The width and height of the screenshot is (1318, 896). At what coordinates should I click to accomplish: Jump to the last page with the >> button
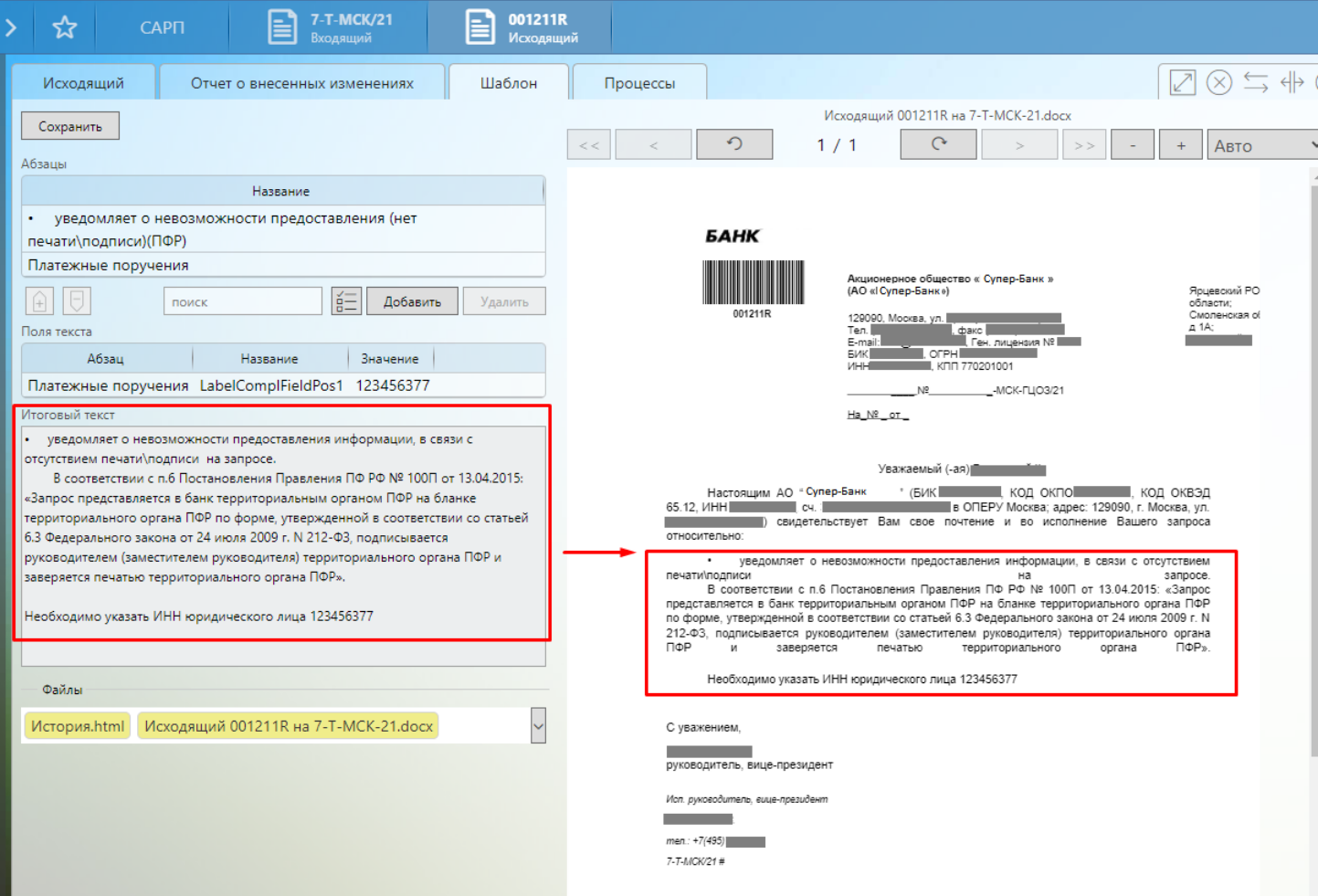pos(1084,145)
